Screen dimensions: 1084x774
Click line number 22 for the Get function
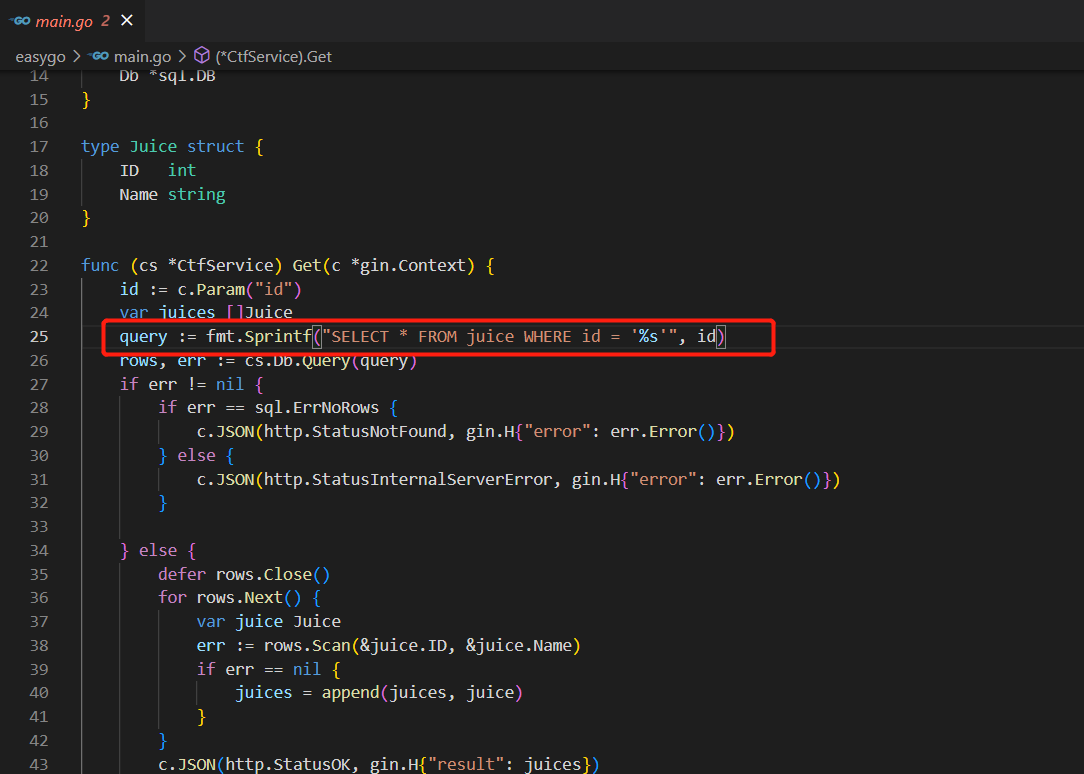tap(39, 265)
